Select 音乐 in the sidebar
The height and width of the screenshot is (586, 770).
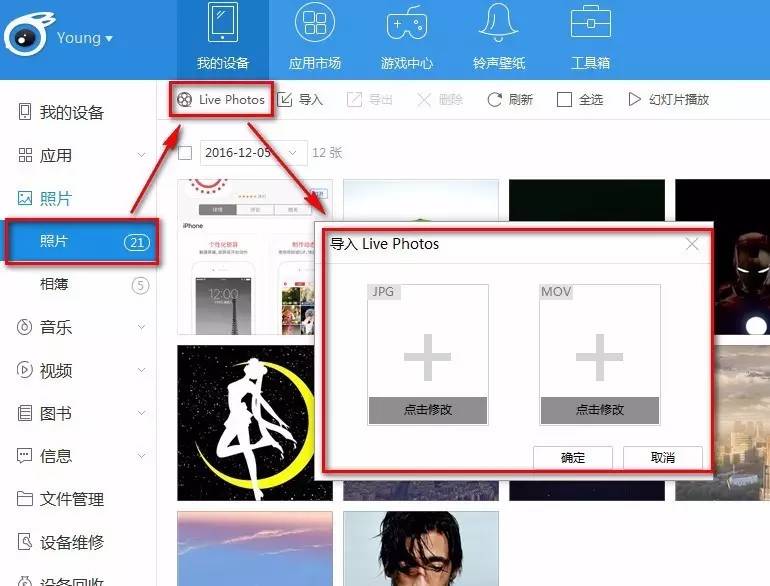45,327
